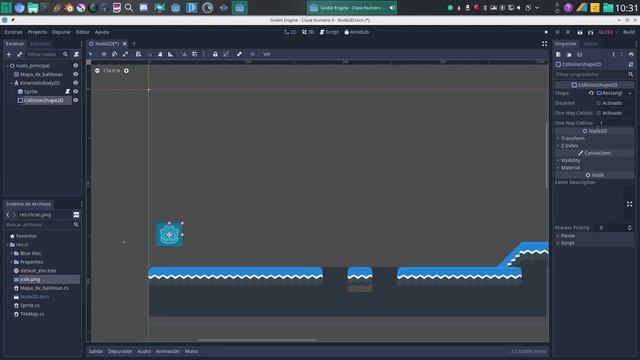Click the play custom scene icon
640x360 pixels.
click(590, 32)
